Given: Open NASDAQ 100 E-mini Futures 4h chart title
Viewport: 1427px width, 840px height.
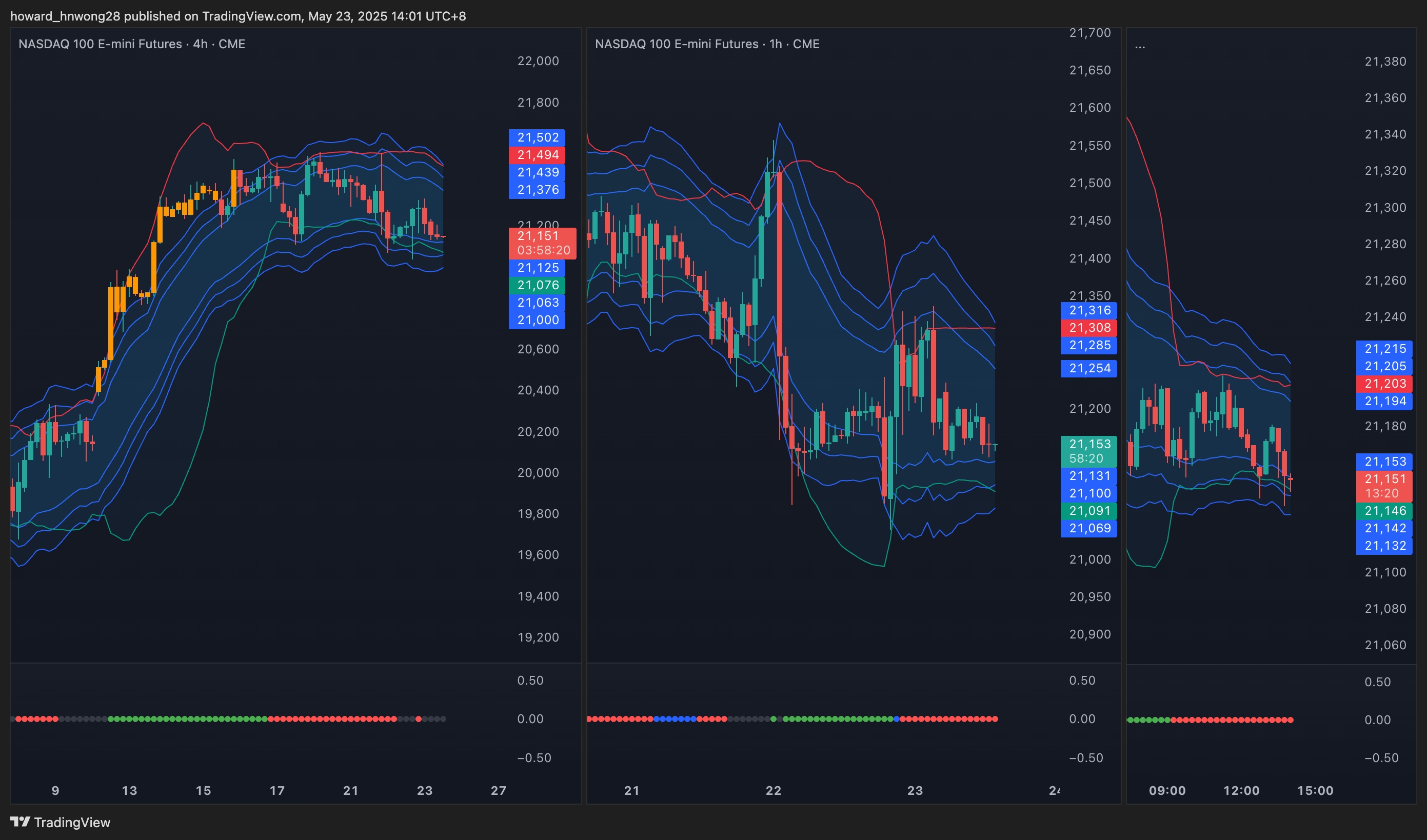Looking at the screenshot, I should [x=131, y=44].
